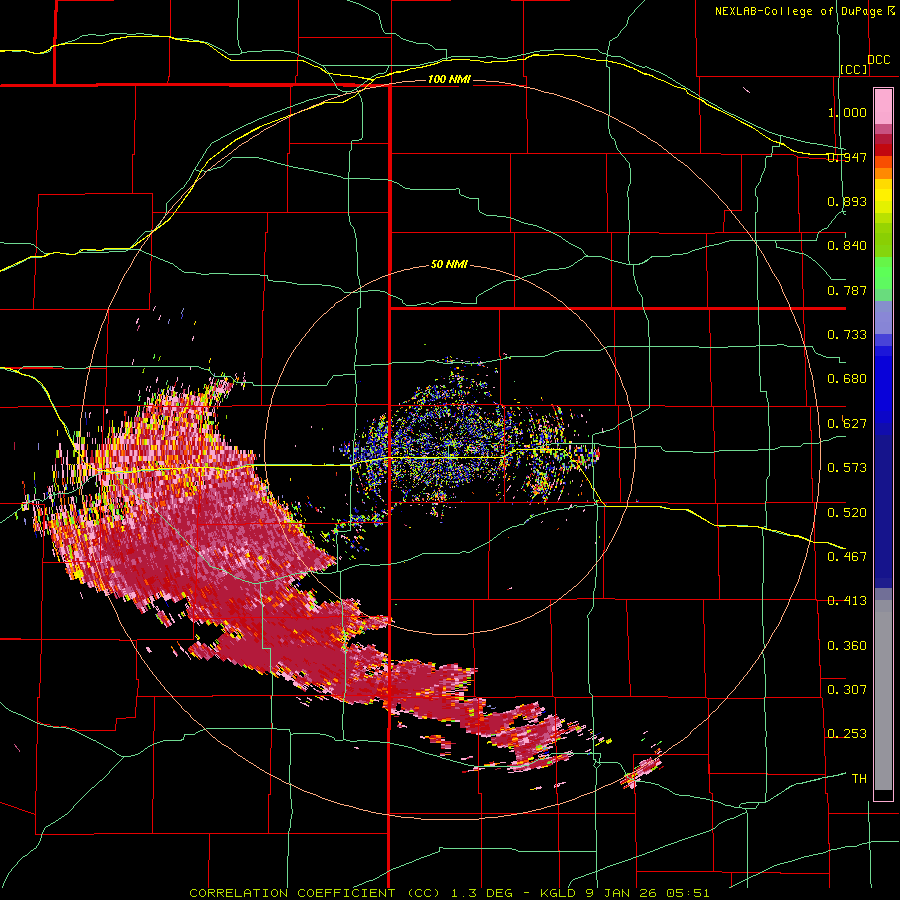Select the 0.733 scale value
Viewport: 900px width, 900px height.
(847, 335)
